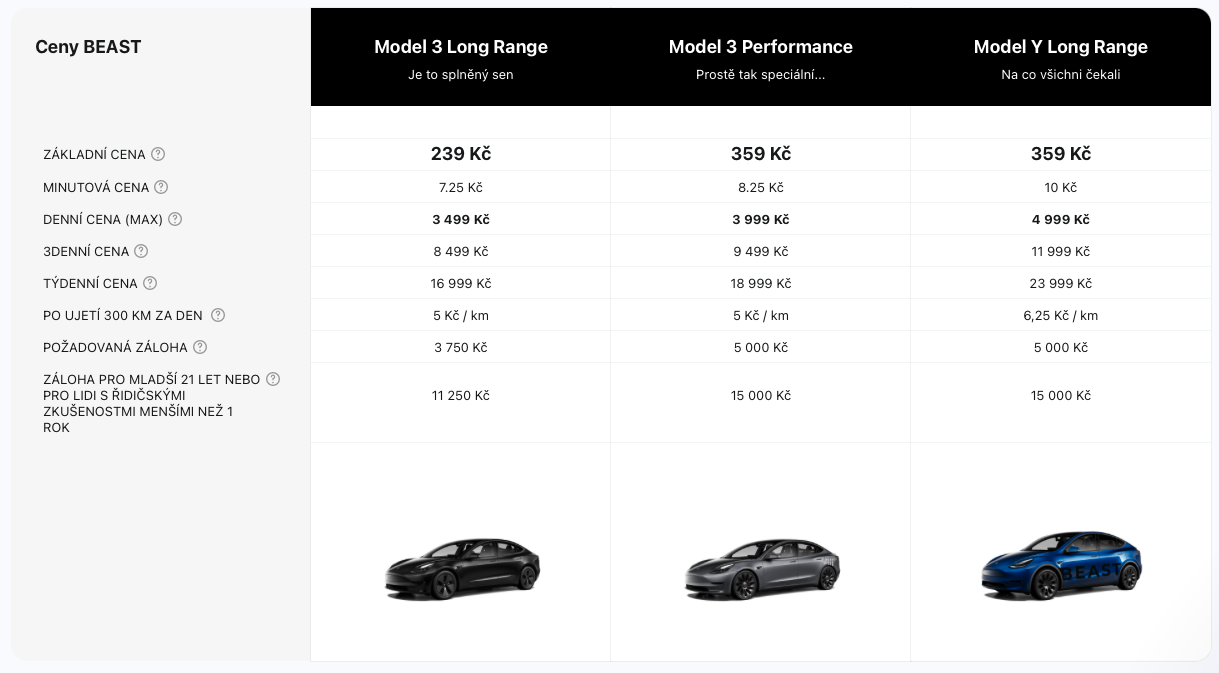The image size is (1219, 673).
Task: Click the ZÁKLADNÍ CENA row label
Action: click(94, 155)
